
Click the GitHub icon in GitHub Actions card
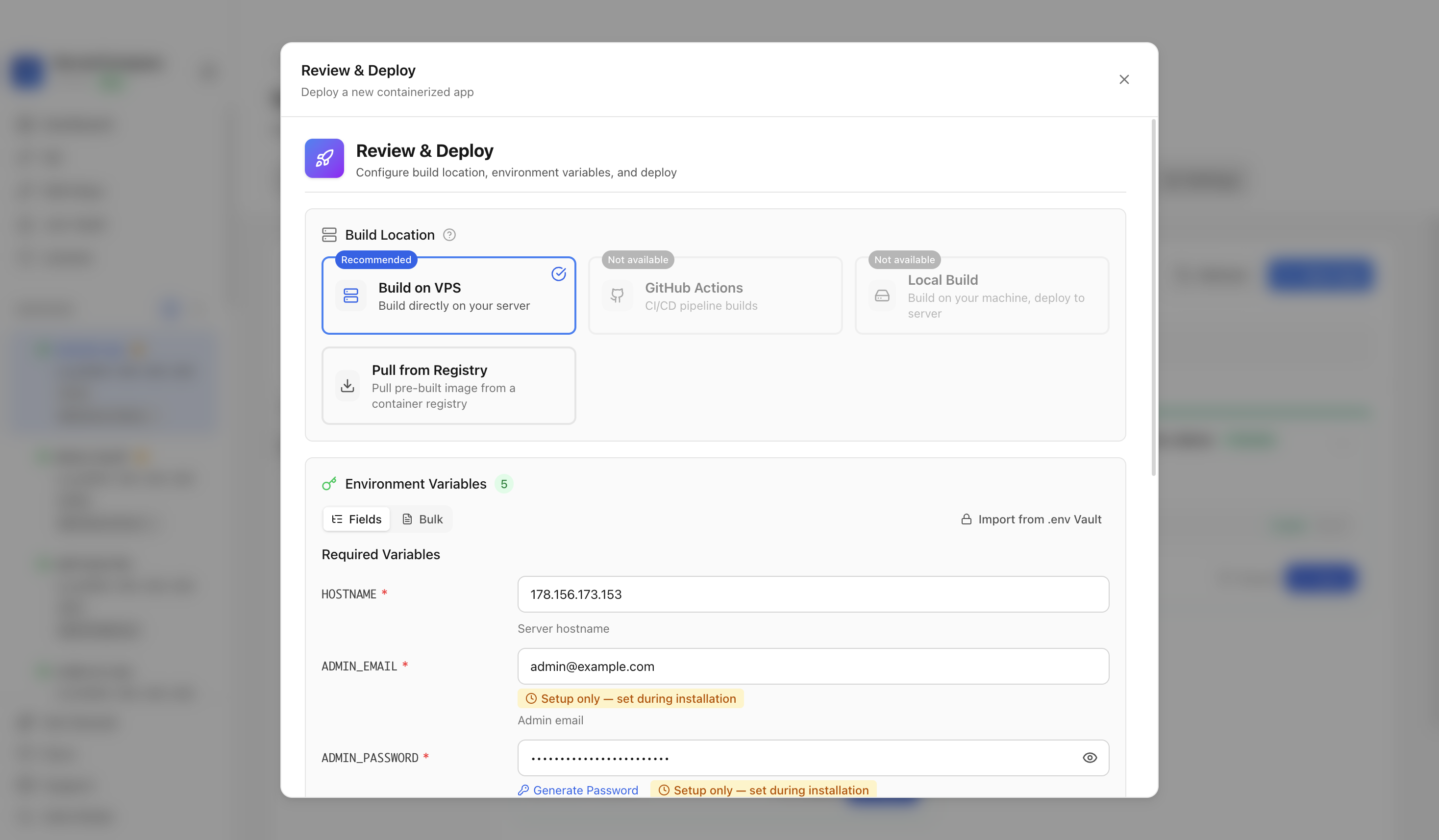point(617,295)
